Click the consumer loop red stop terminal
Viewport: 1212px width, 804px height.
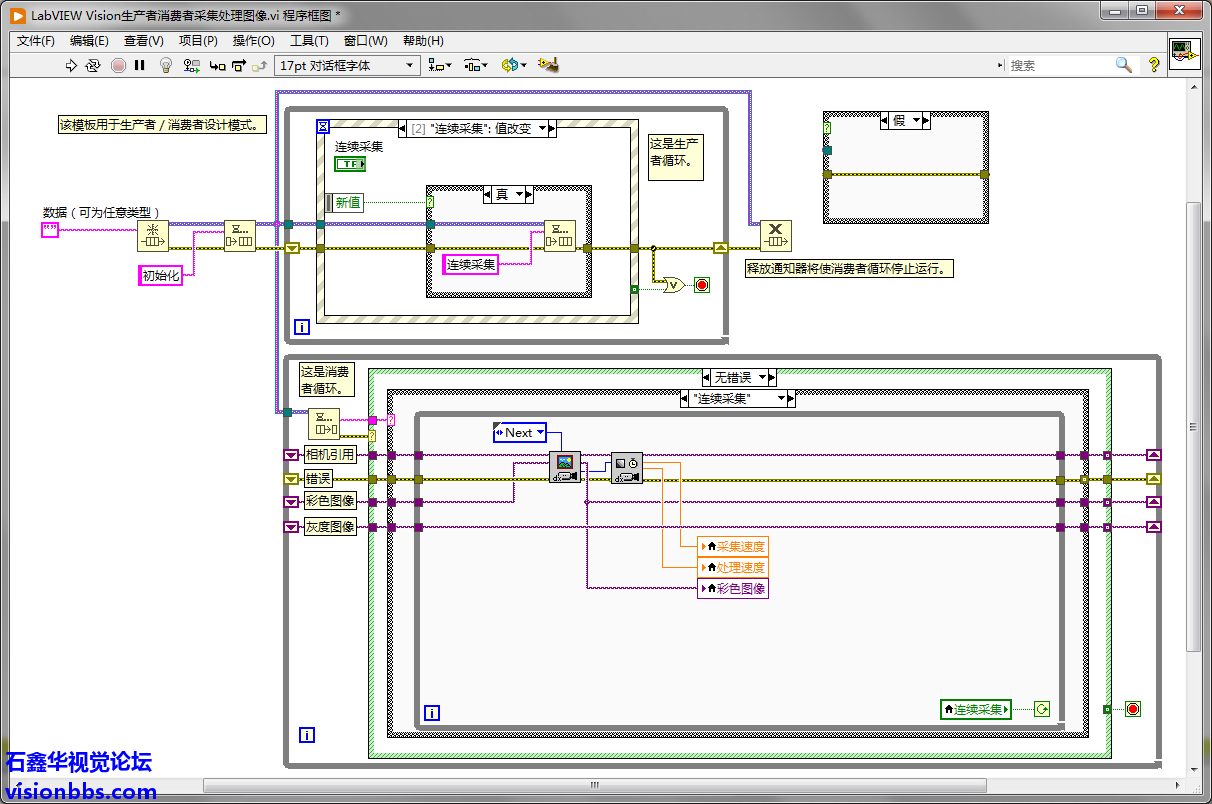1132,709
